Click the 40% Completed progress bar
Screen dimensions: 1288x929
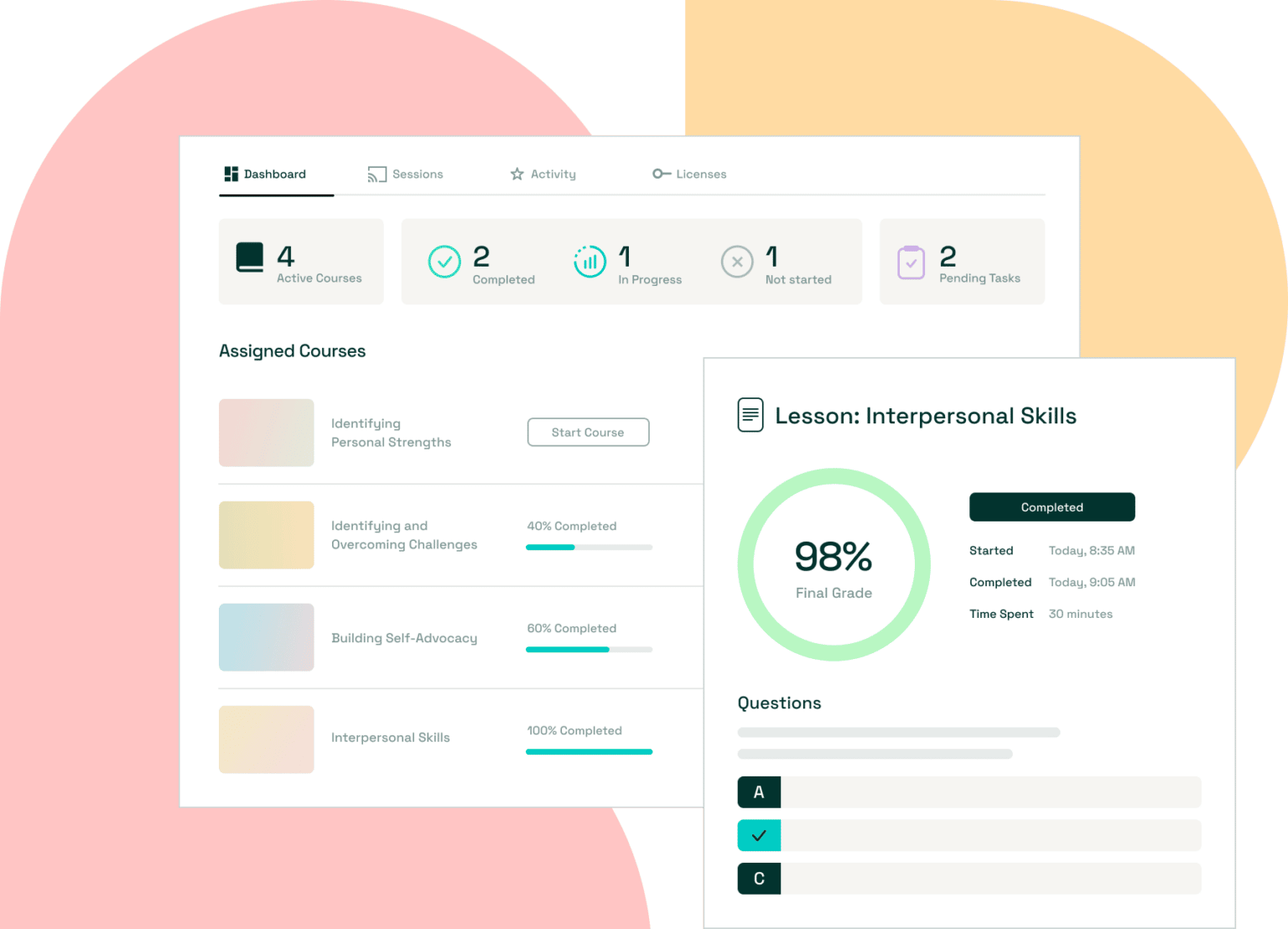pos(589,548)
